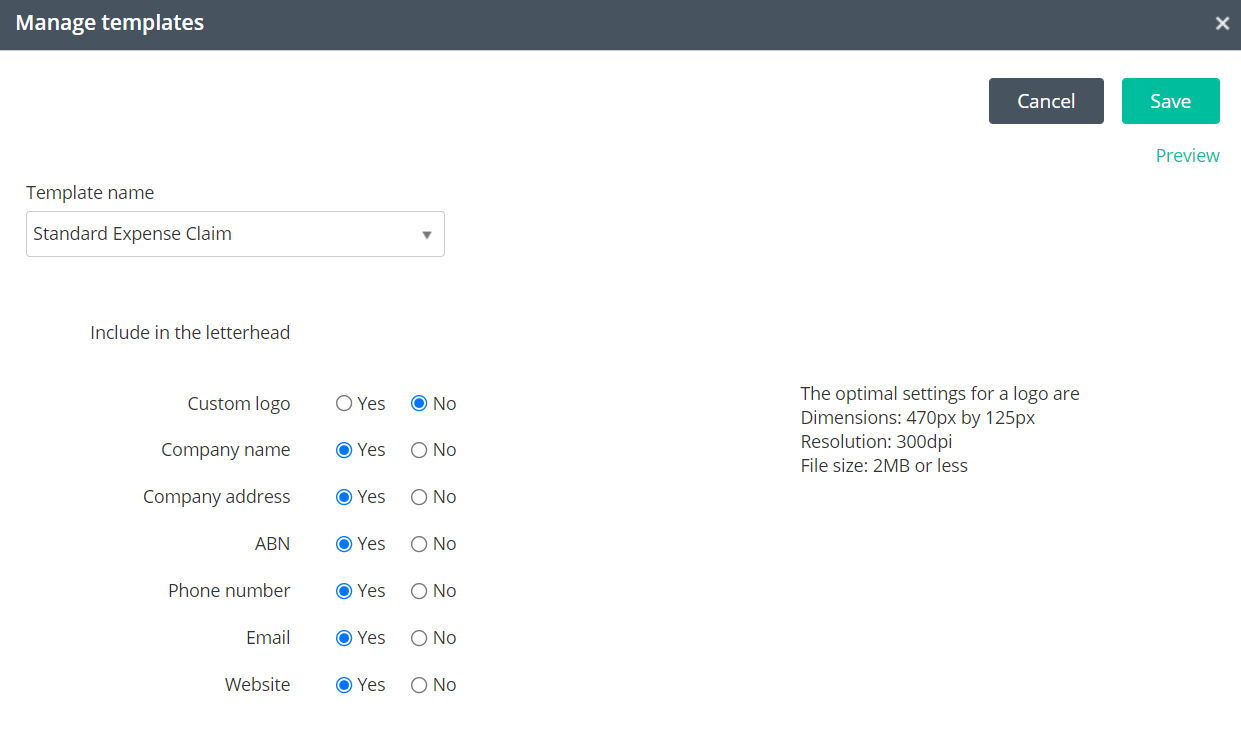Select Yes for Company name
The width and height of the screenshot is (1241, 755).
tap(344, 450)
